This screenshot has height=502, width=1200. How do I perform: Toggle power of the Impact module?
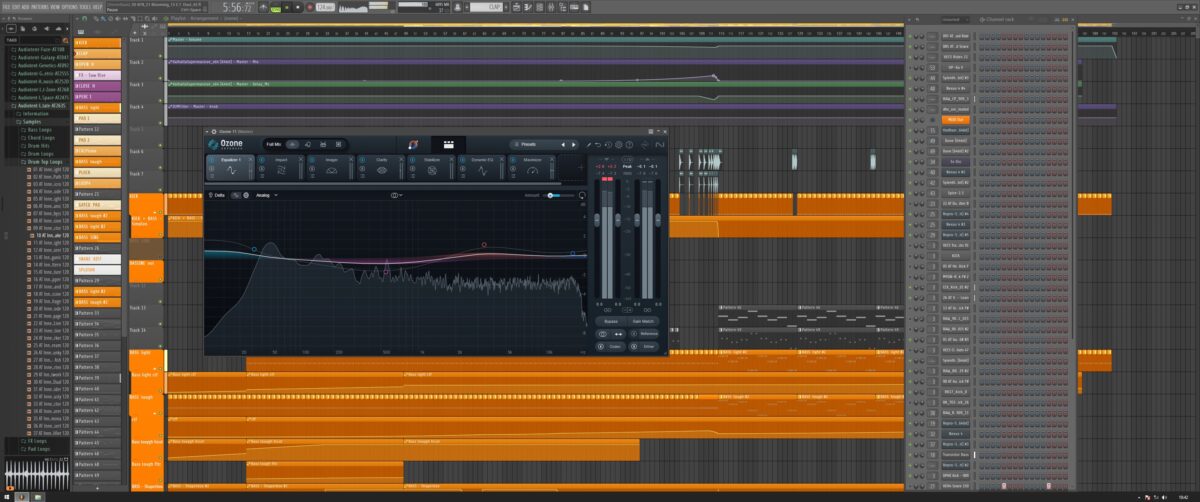tap(261, 160)
